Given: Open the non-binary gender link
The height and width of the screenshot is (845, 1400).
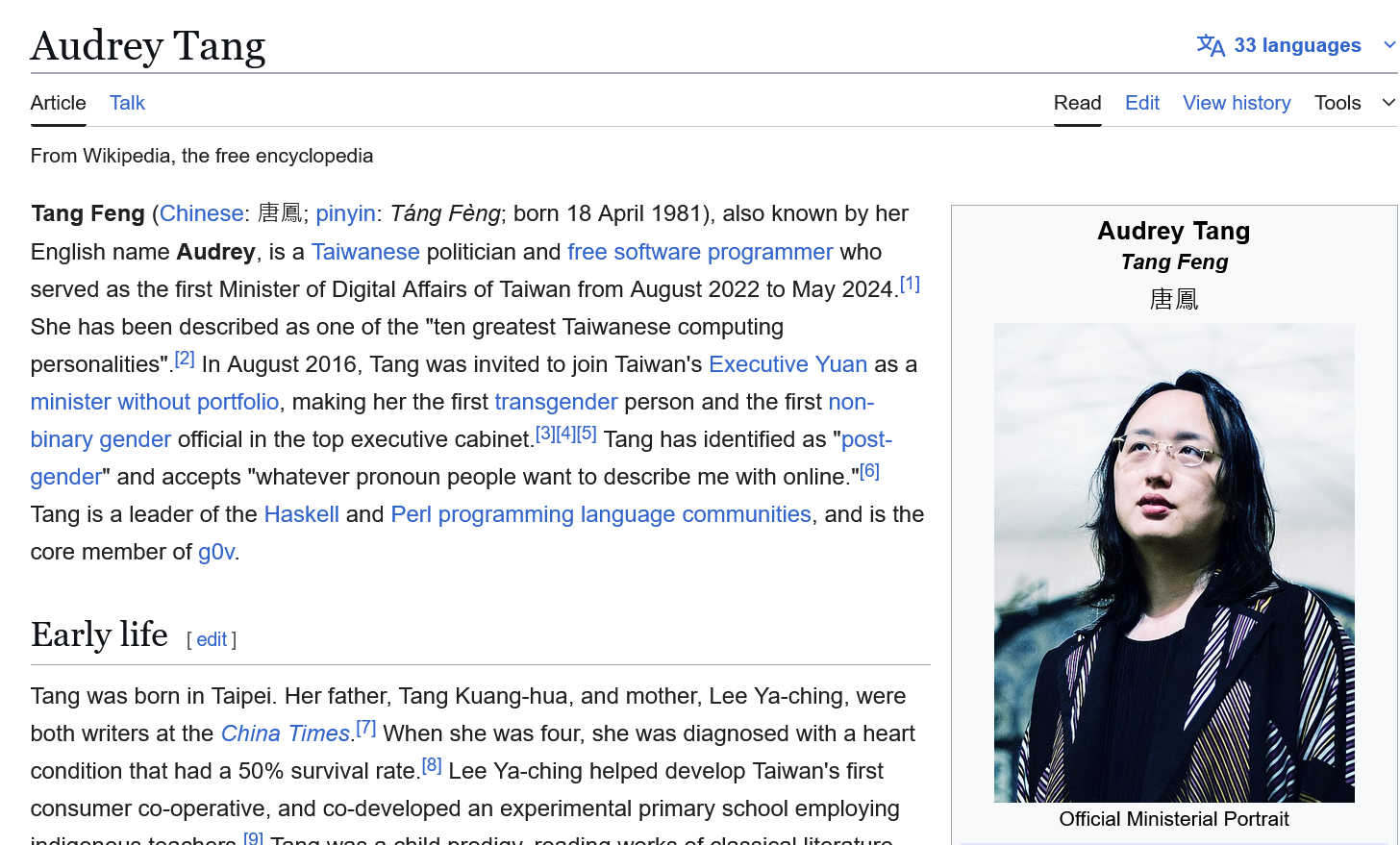Looking at the screenshot, I should 101,439.
